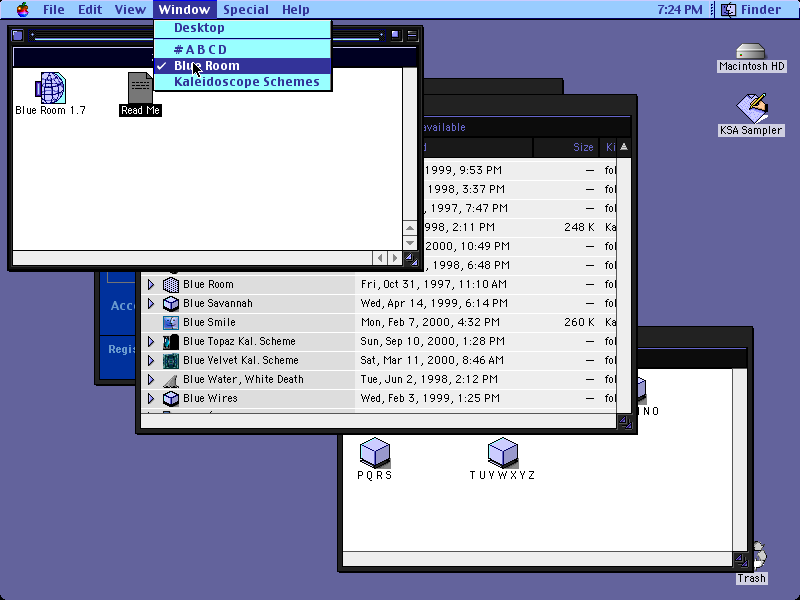The image size is (800, 600).
Task: Select the Blue Wires row name
Action: click(x=210, y=398)
